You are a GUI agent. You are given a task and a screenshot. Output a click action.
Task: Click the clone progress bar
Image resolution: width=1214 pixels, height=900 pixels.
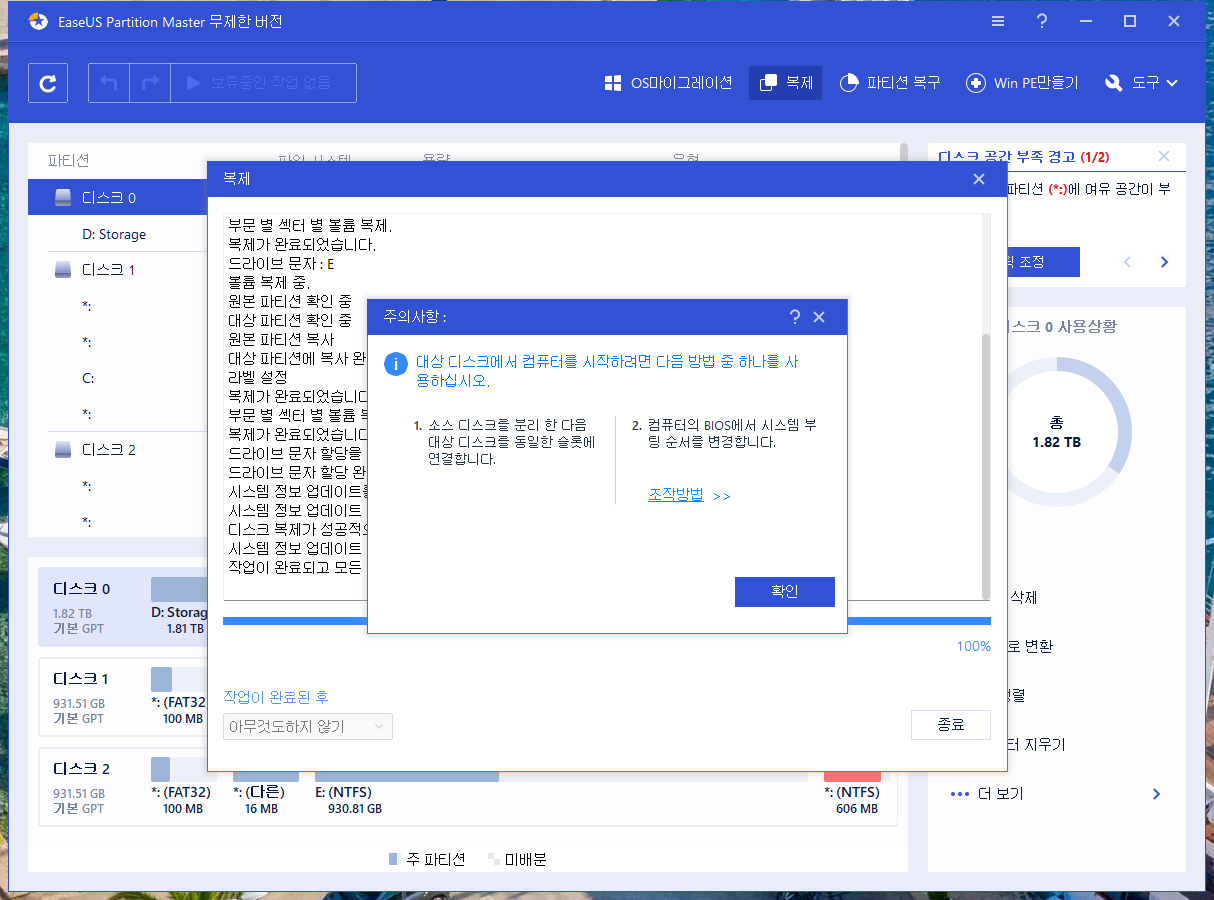pos(607,621)
